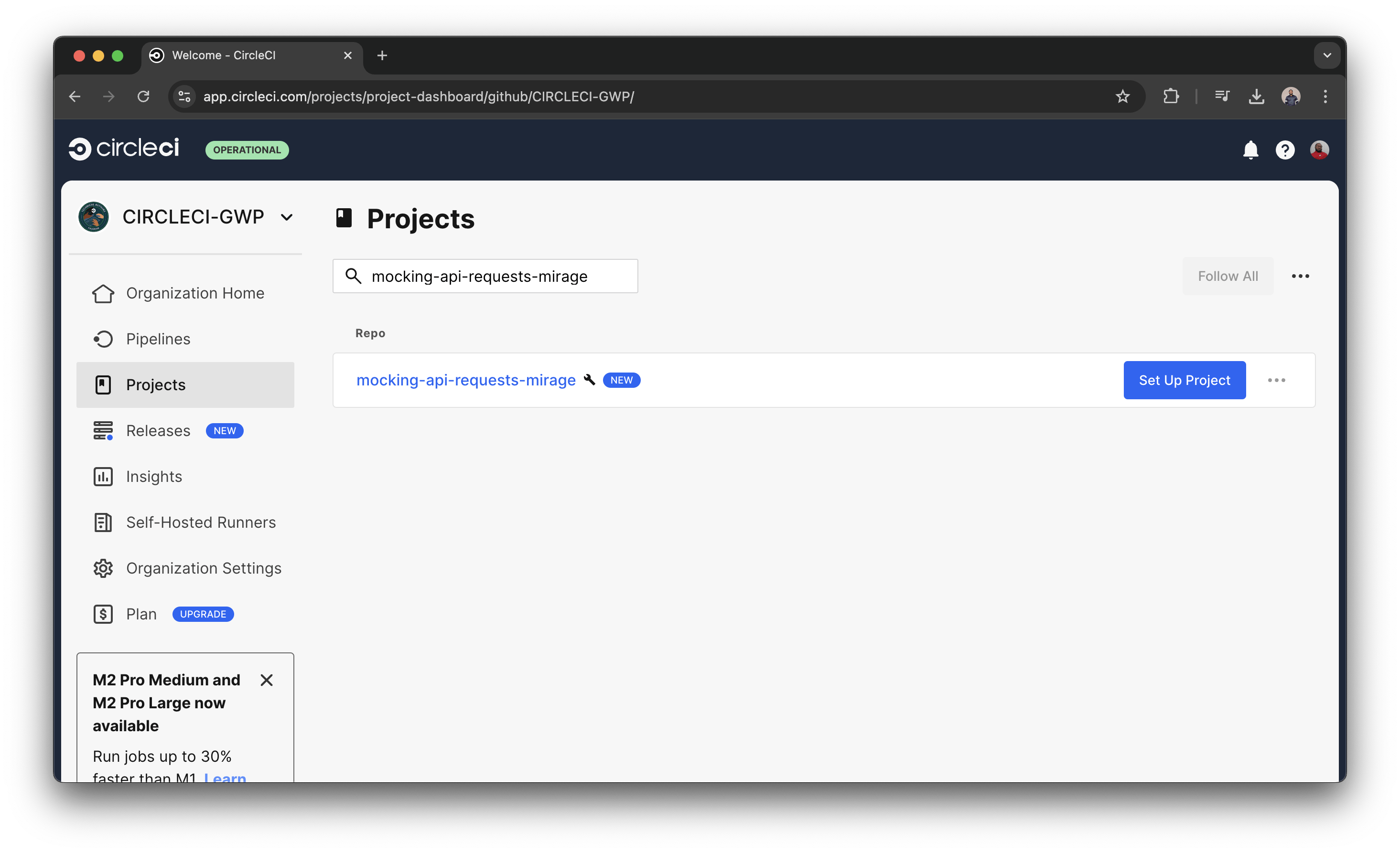This screenshot has width=1400, height=853.
Task: Click the Pipelines icon in the sidebar
Action: tap(103, 339)
